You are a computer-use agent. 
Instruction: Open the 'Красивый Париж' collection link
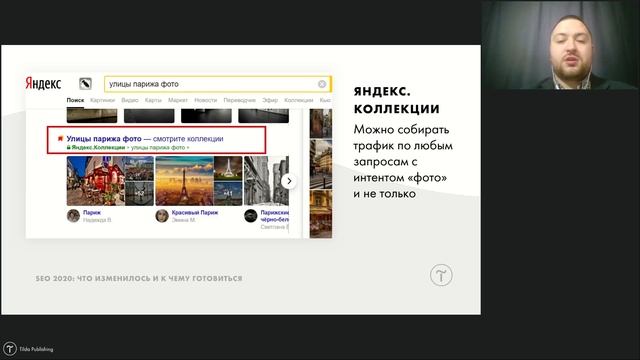195,213
